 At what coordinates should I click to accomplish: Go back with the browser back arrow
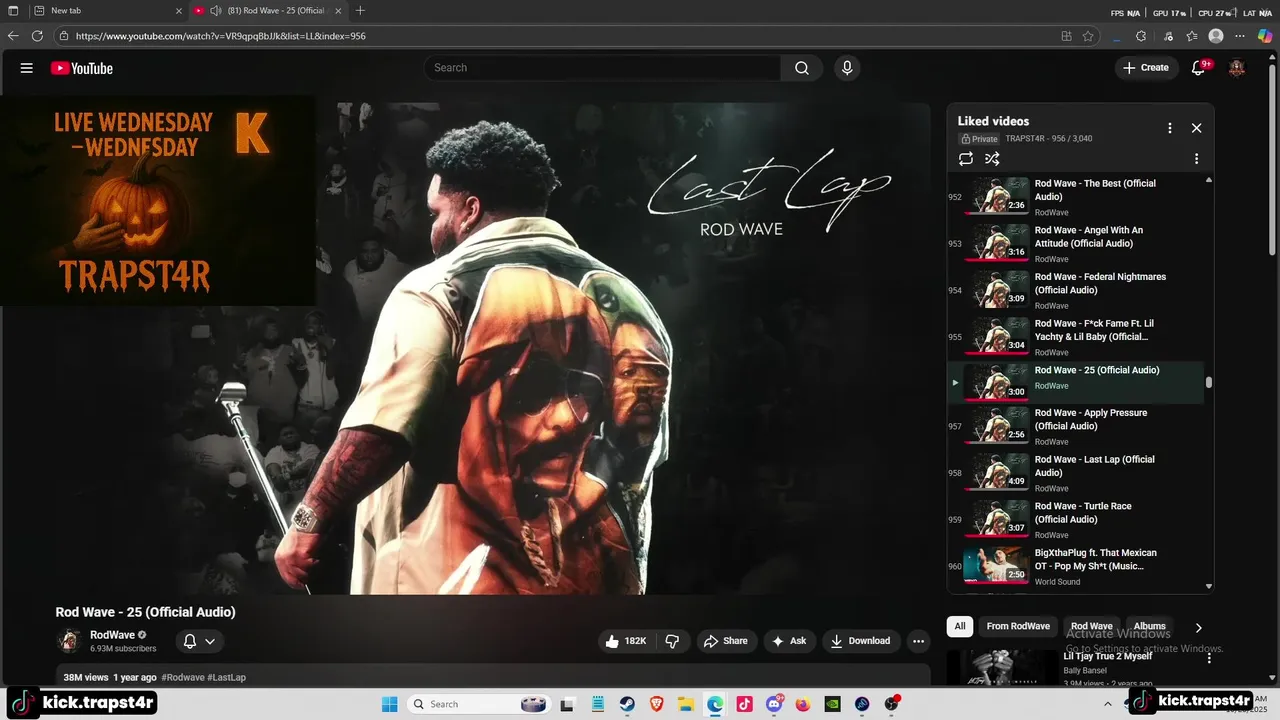click(x=13, y=36)
